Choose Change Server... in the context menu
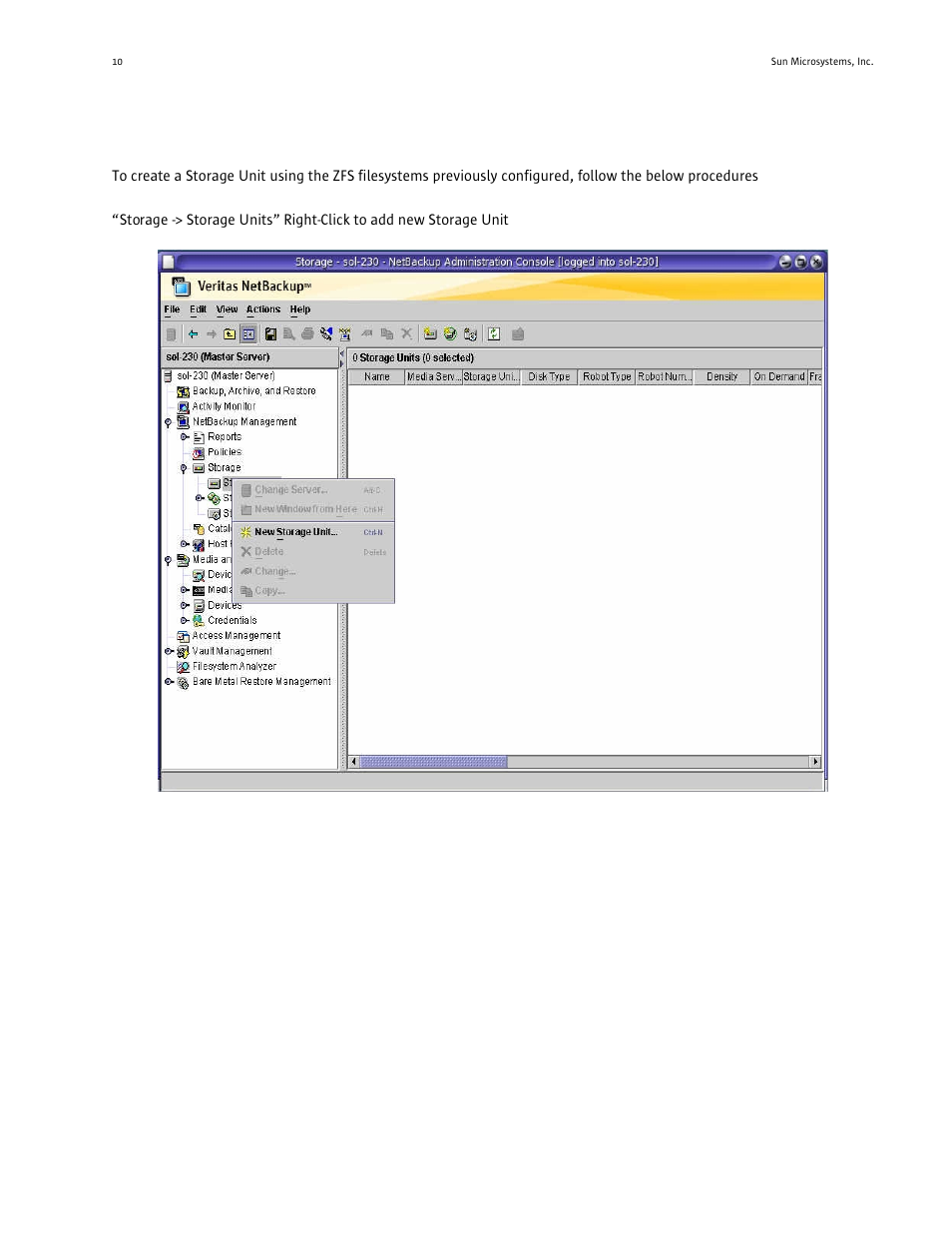The image size is (952, 1233). [x=313, y=490]
